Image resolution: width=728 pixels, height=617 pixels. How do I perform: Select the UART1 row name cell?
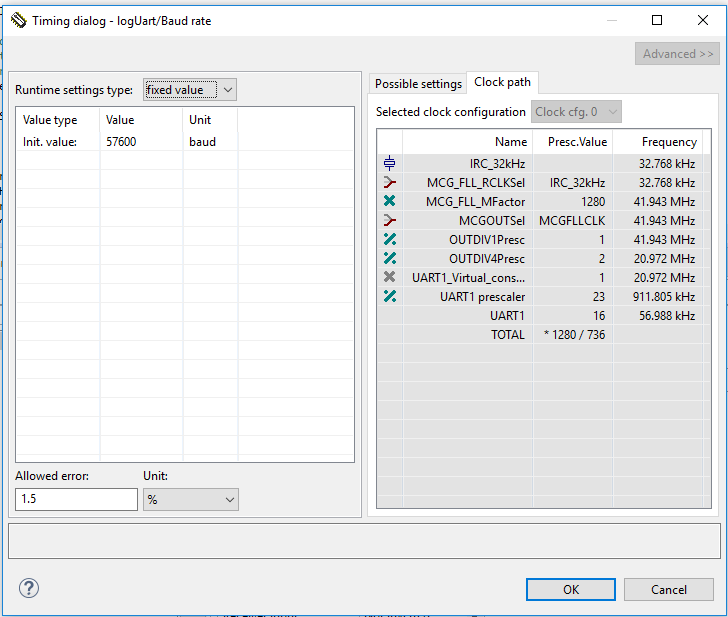[x=468, y=316]
